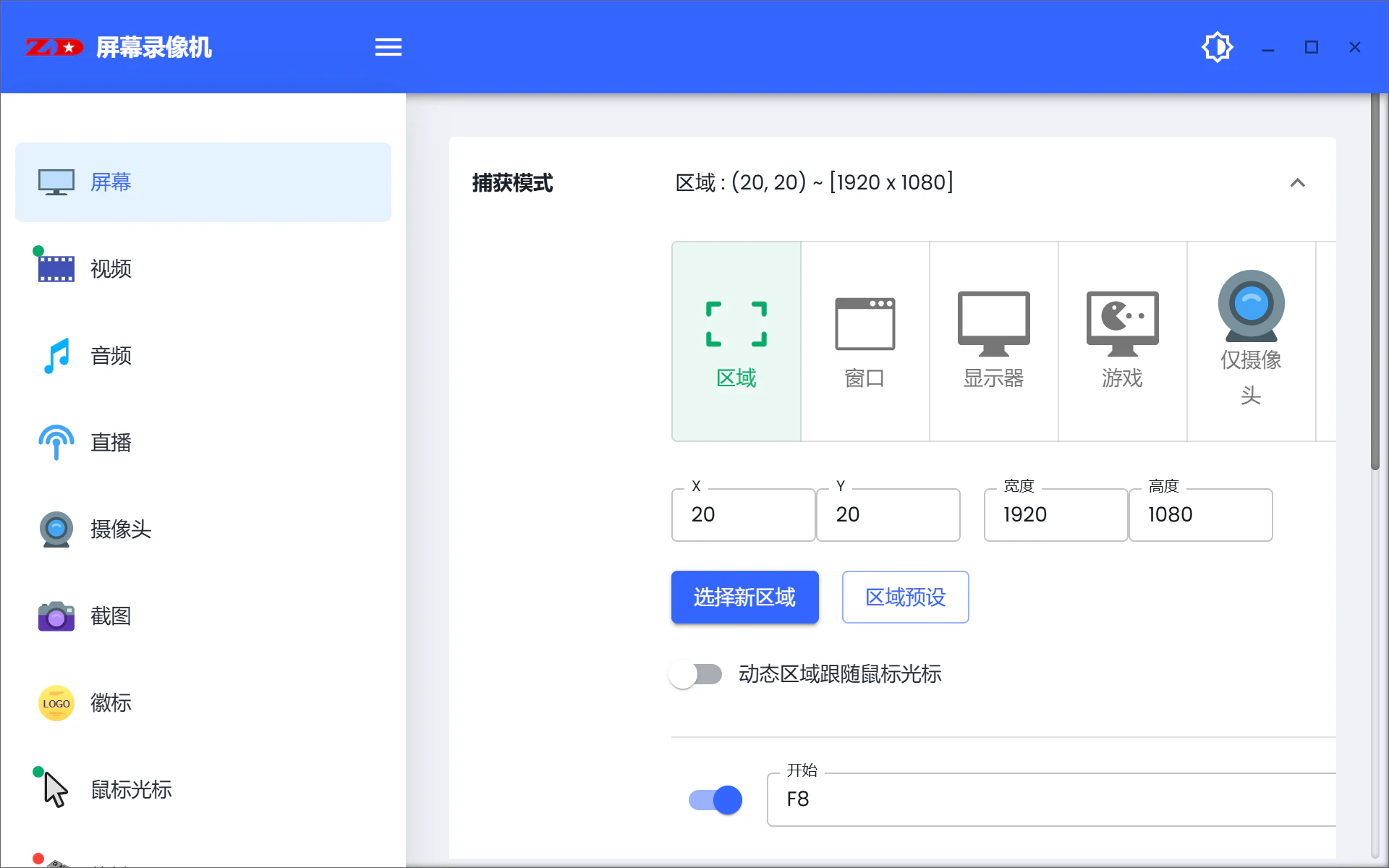This screenshot has height=868, width=1389.
Task: Collapse the 捕获模式 section chevron
Action: [x=1297, y=183]
